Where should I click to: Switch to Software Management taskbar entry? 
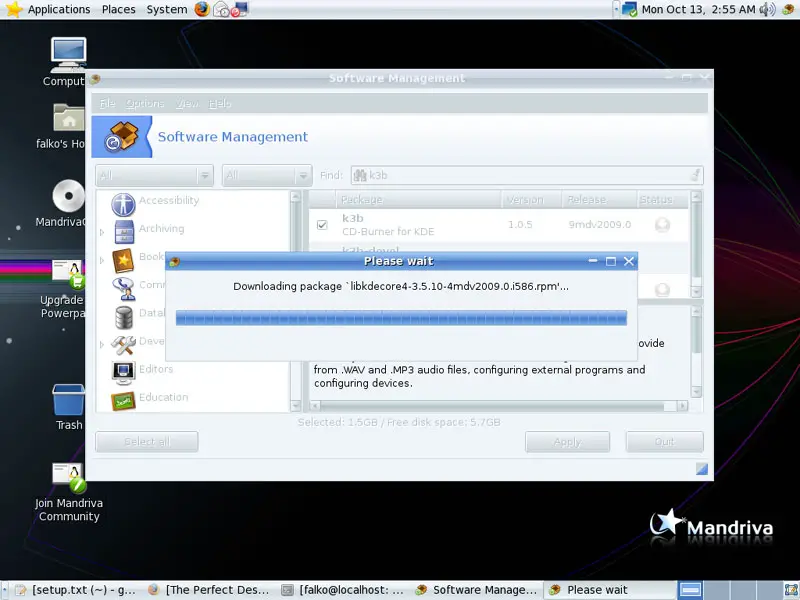click(477, 590)
